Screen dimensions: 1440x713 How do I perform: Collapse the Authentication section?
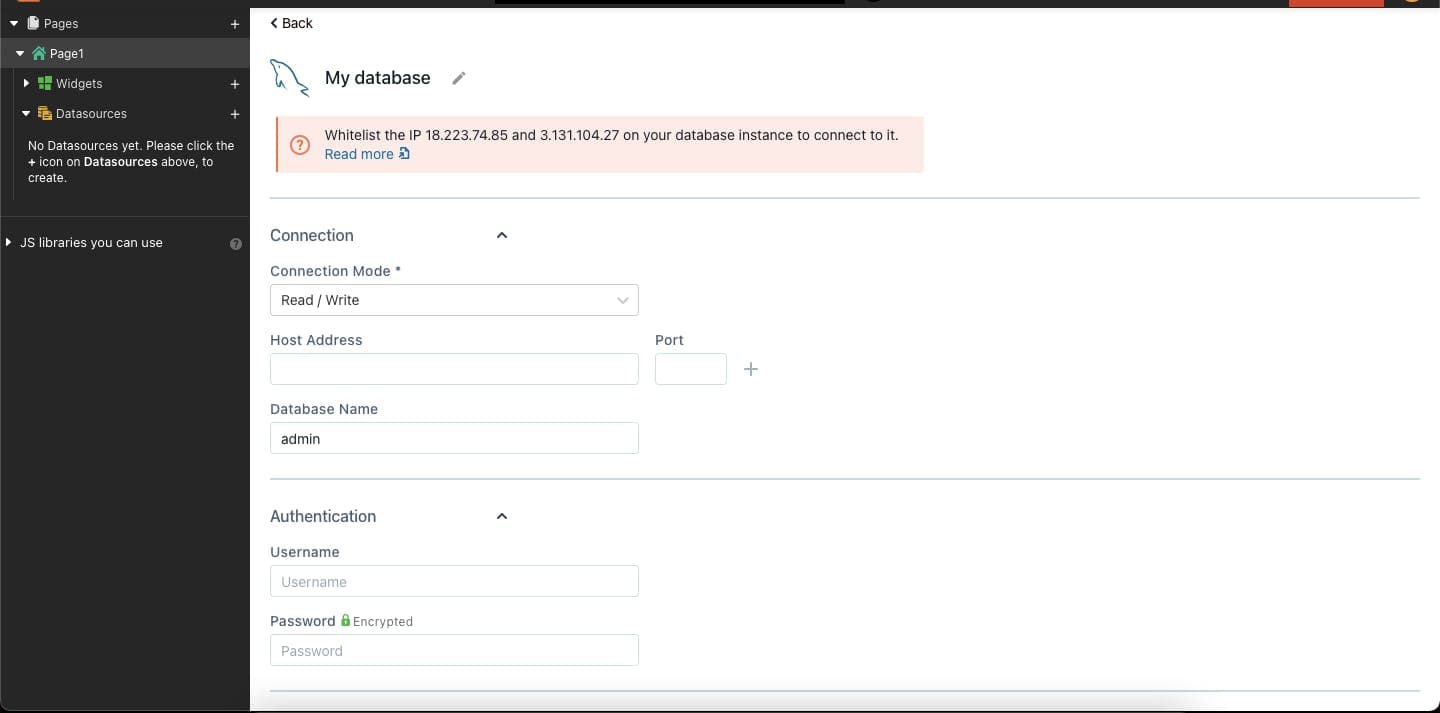click(x=502, y=516)
